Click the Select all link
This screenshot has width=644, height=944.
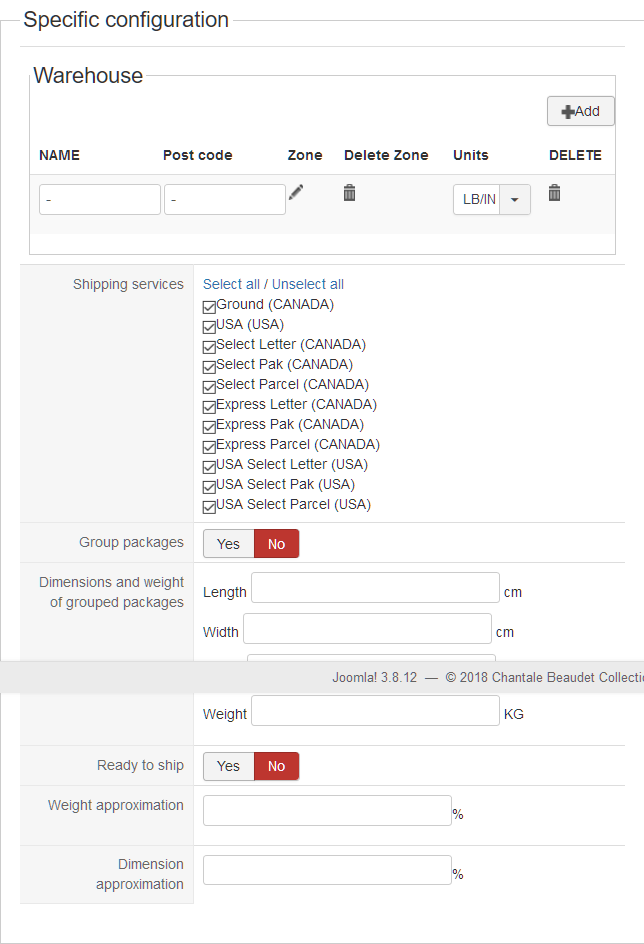point(231,284)
